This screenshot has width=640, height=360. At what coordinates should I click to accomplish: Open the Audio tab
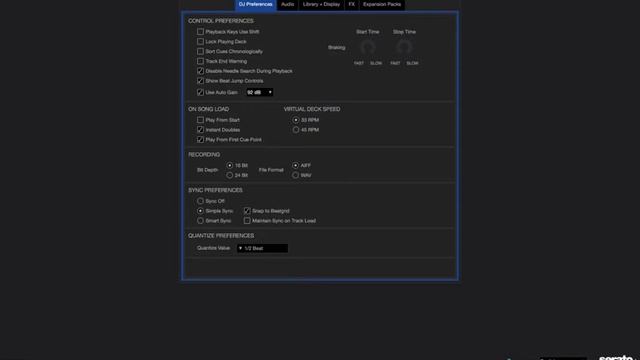tap(287, 4)
